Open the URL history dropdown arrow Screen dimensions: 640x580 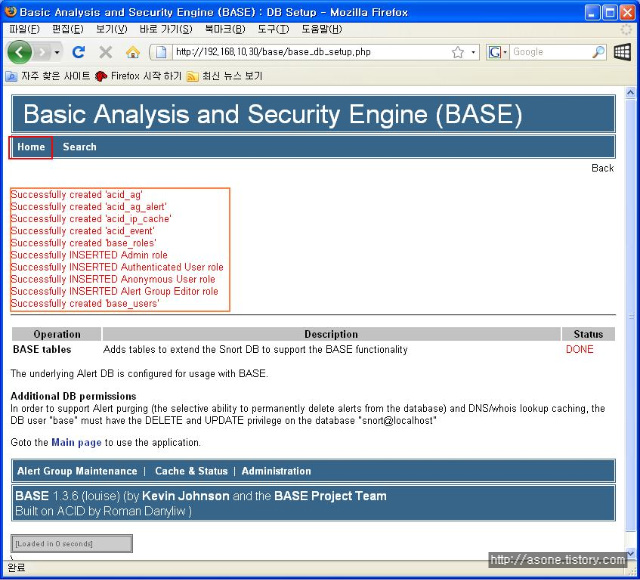473,52
